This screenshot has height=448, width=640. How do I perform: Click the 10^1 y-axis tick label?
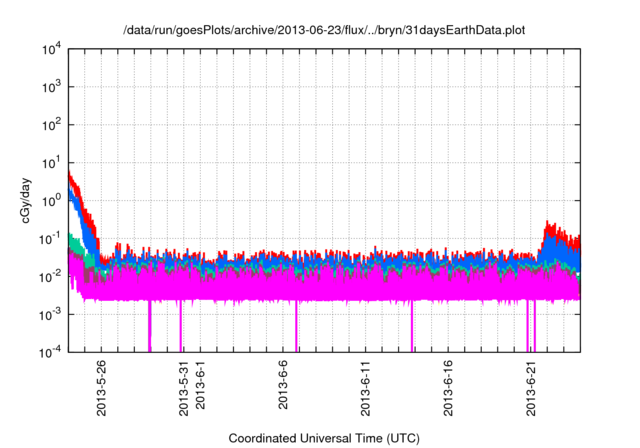(x=51, y=163)
